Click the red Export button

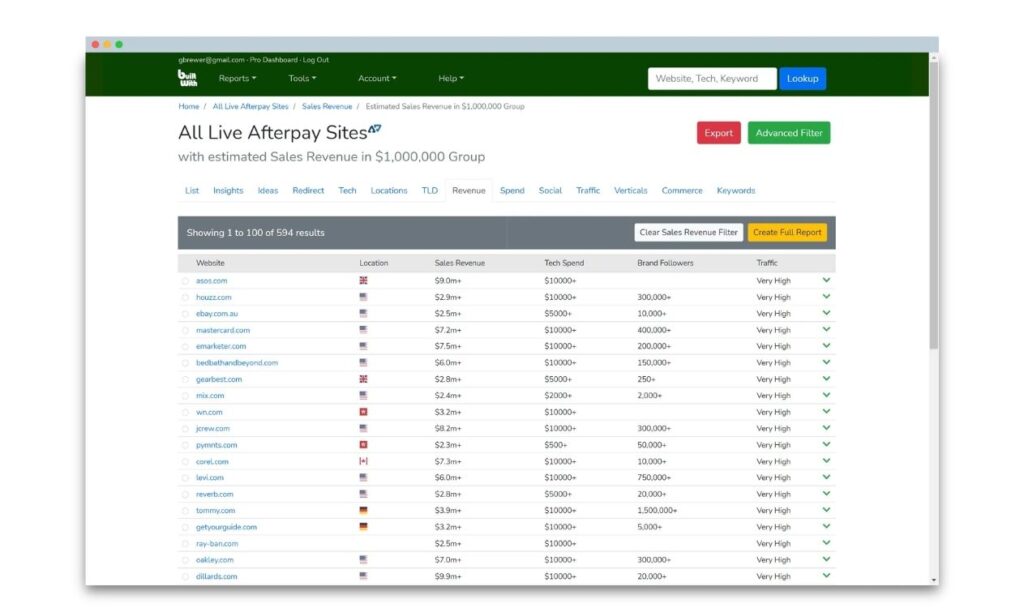[718, 133]
